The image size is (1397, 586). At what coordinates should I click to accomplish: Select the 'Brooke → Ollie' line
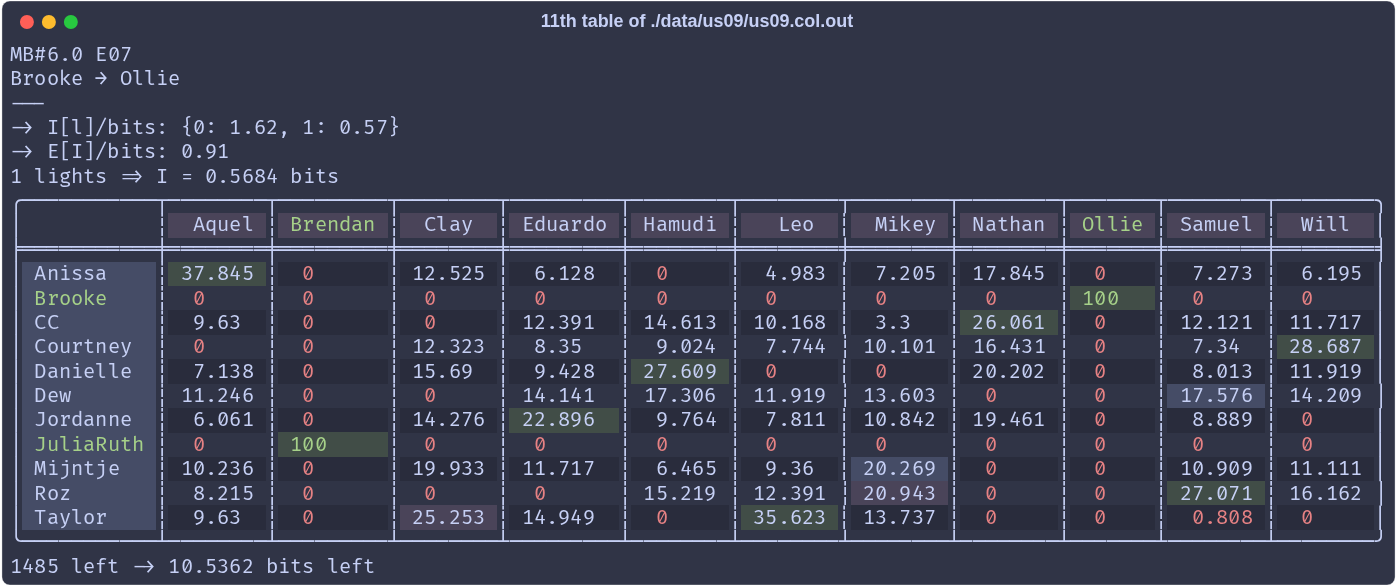pyautogui.click(x=95, y=78)
